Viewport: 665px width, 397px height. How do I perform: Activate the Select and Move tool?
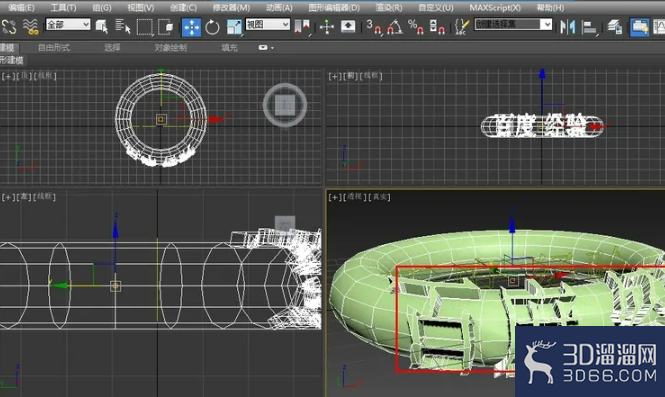click(191, 27)
